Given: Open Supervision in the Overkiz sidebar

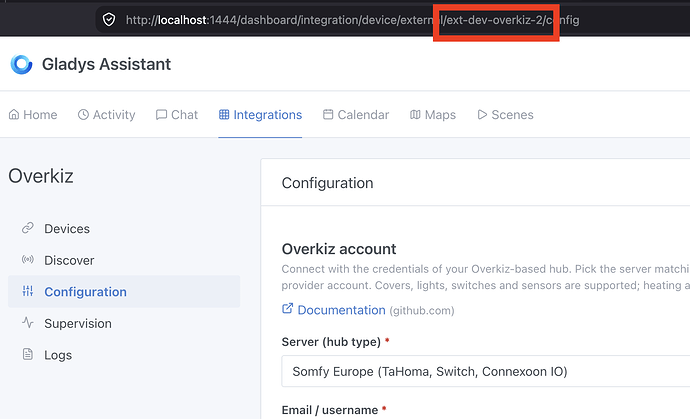Looking at the screenshot, I should [x=124, y=323].
